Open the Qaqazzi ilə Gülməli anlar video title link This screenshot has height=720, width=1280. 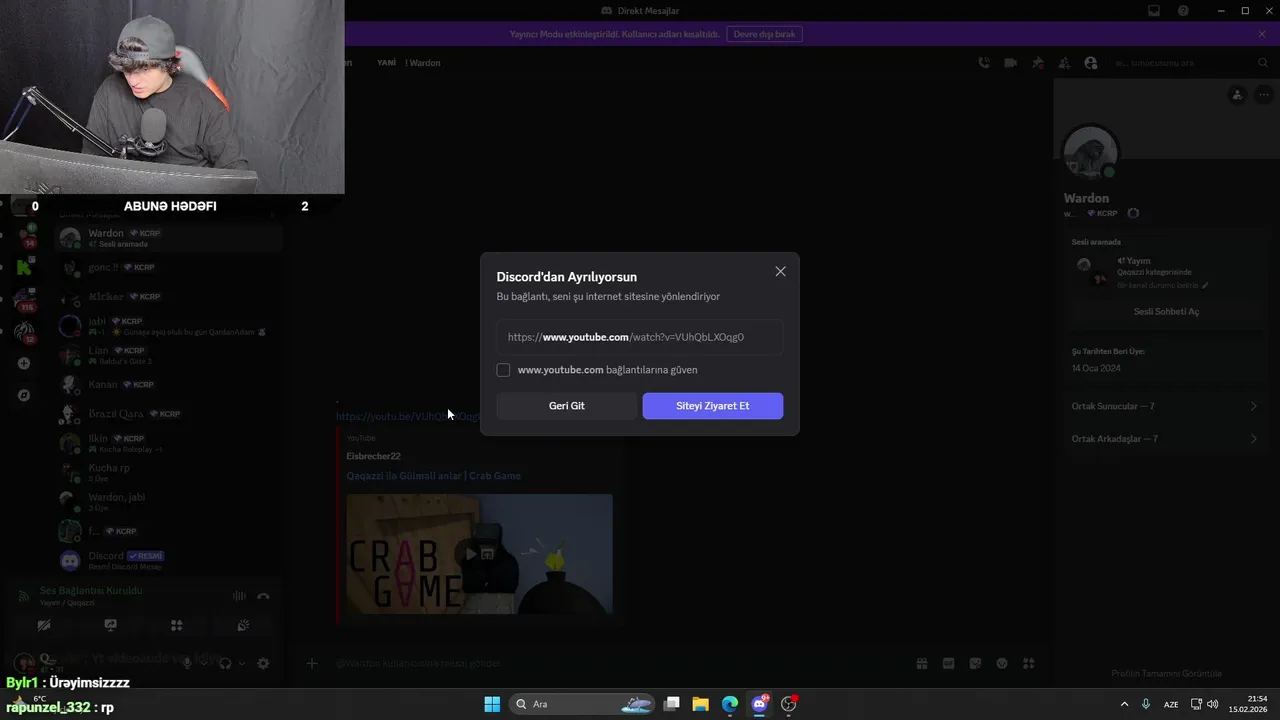pyautogui.click(x=433, y=476)
